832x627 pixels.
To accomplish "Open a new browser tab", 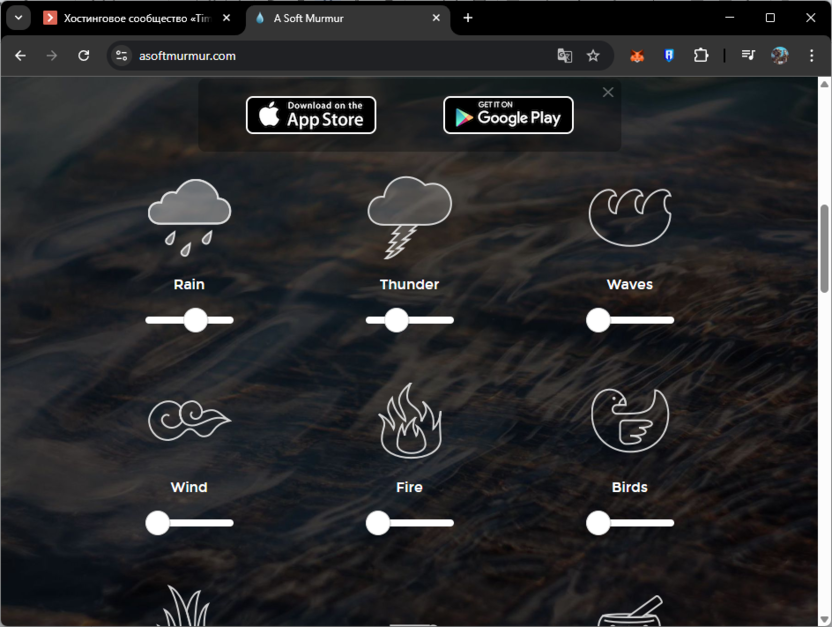I will click(x=467, y=18).
